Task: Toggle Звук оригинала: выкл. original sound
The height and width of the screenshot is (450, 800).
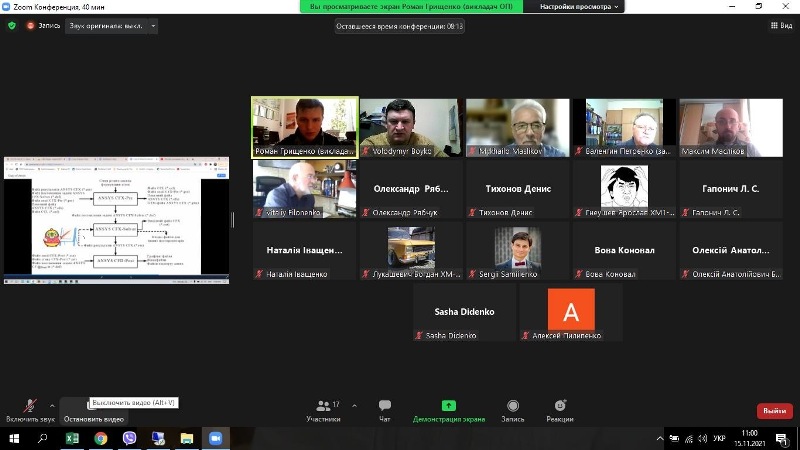Action: click(106, 26)
